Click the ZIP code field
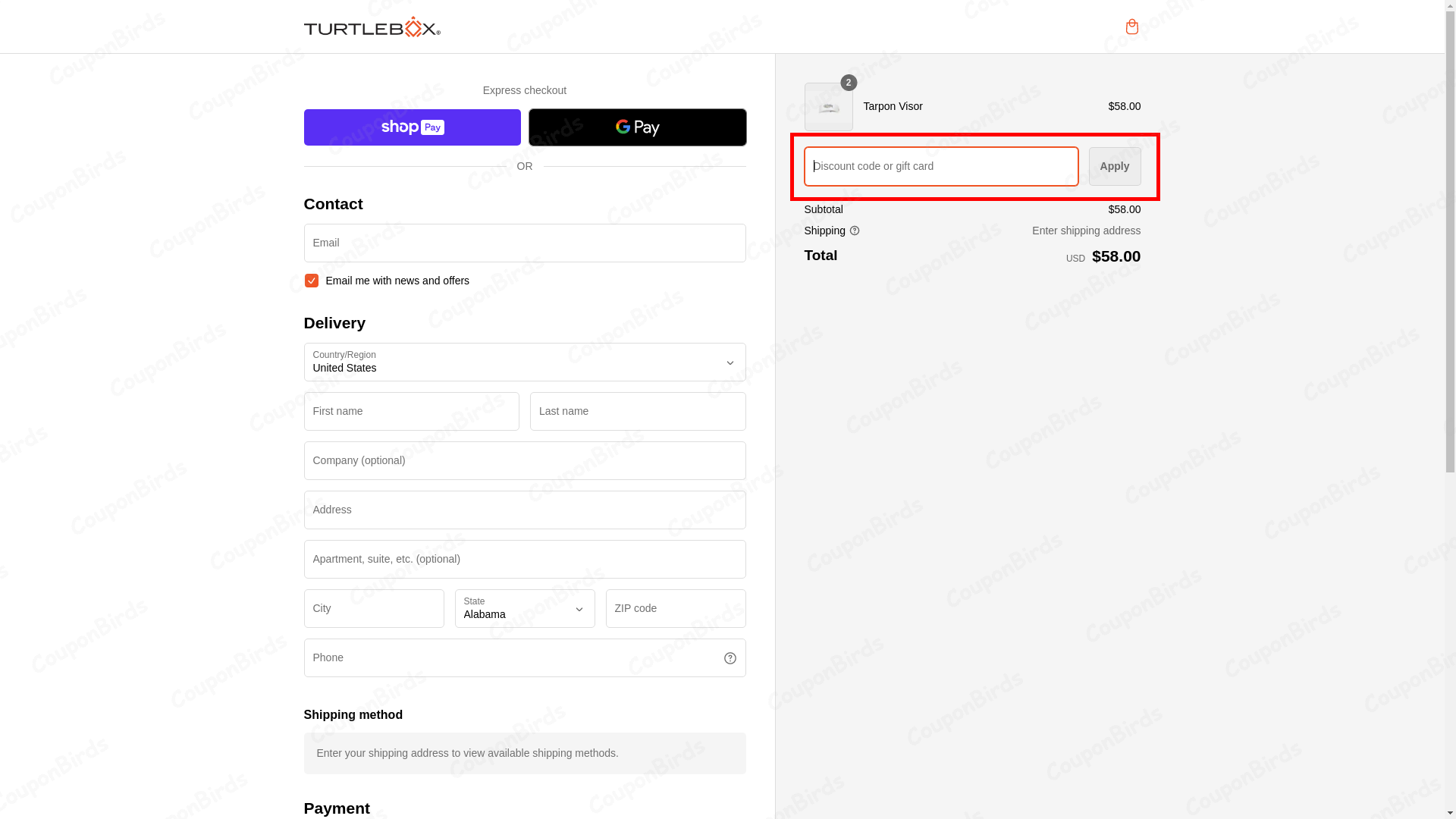Screen dimensions: 1456x819 pyautogui.click(x=675, y=609)
